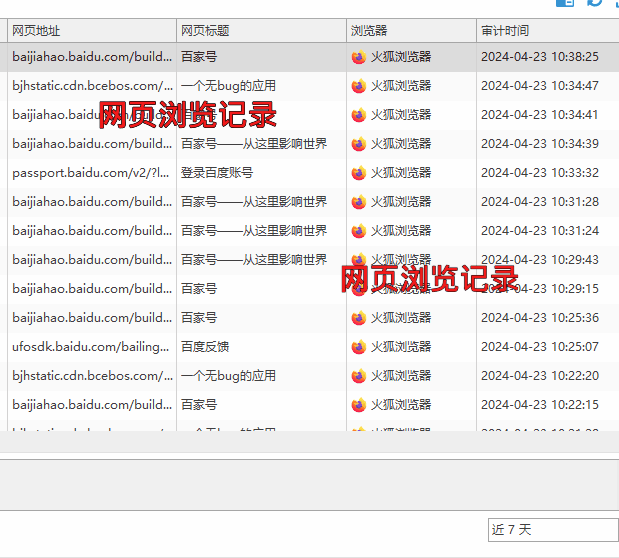619x558 pixels.
Task: Select baijiahao URL in the 10:29:43 row
Action: pyautogui.click(x=92, y=260)
